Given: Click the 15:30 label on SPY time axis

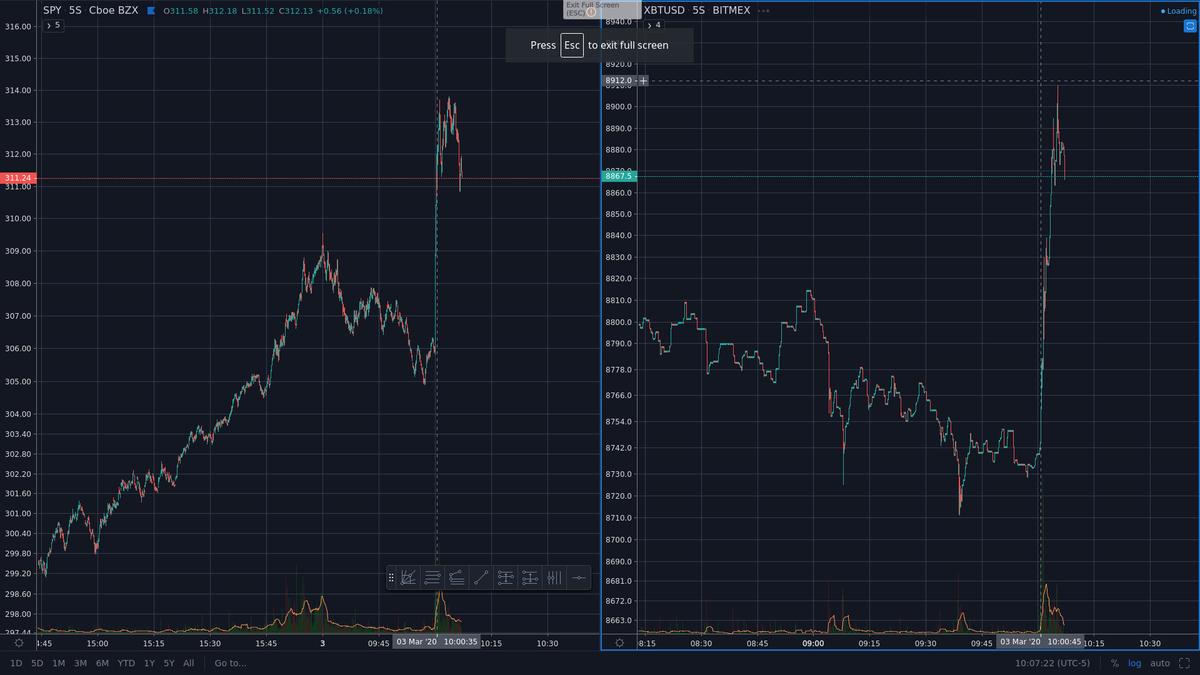Looking at the screenshot, I should click(x=209, y=643).
